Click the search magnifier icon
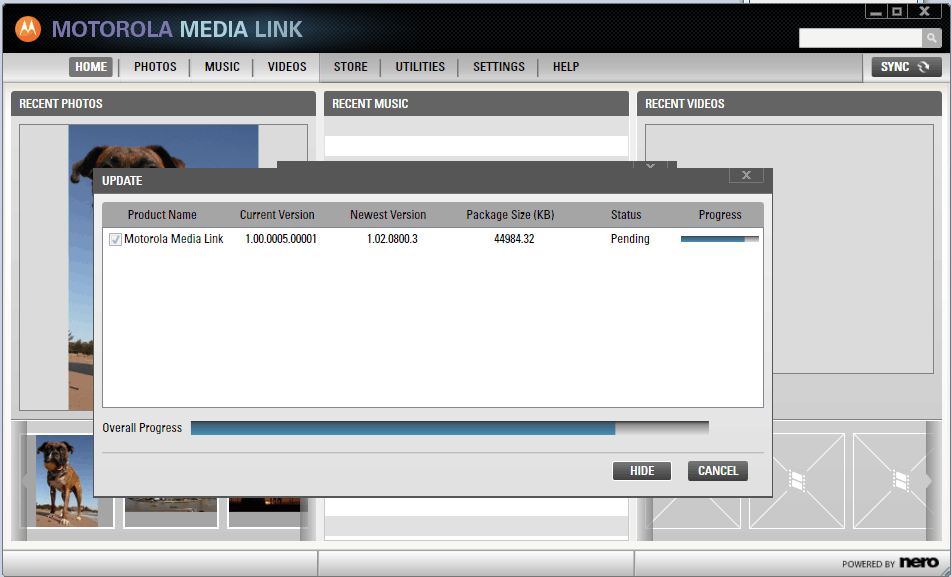The image size is (952, 577). 931,38
